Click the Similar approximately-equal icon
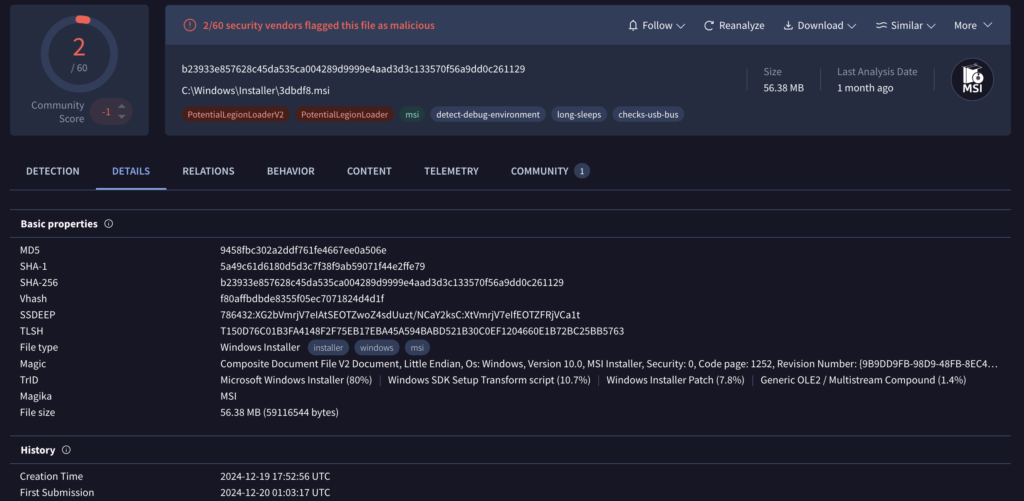 point(882,25)
